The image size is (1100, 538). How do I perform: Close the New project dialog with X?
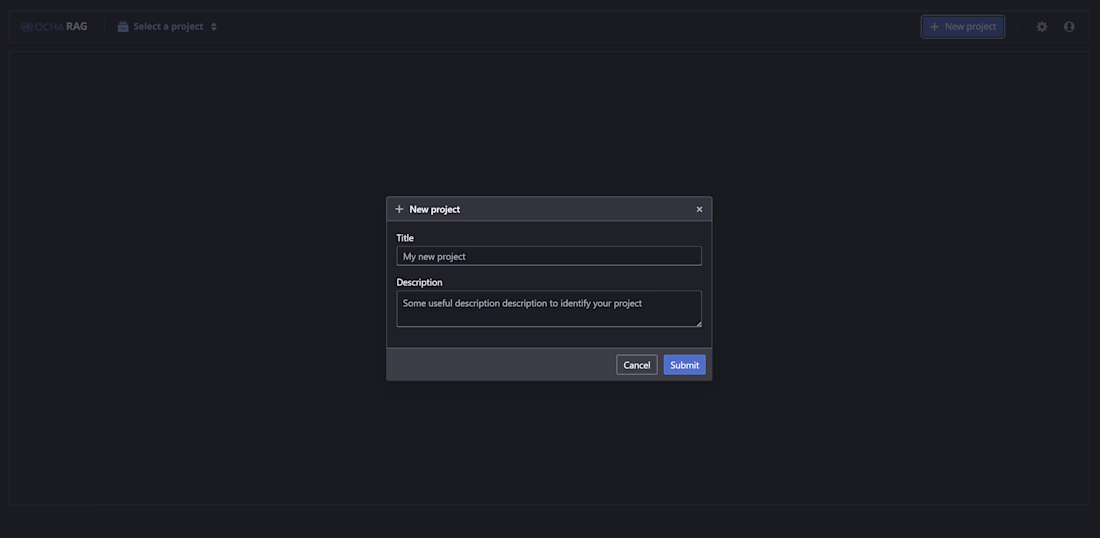tap(699, 209)
